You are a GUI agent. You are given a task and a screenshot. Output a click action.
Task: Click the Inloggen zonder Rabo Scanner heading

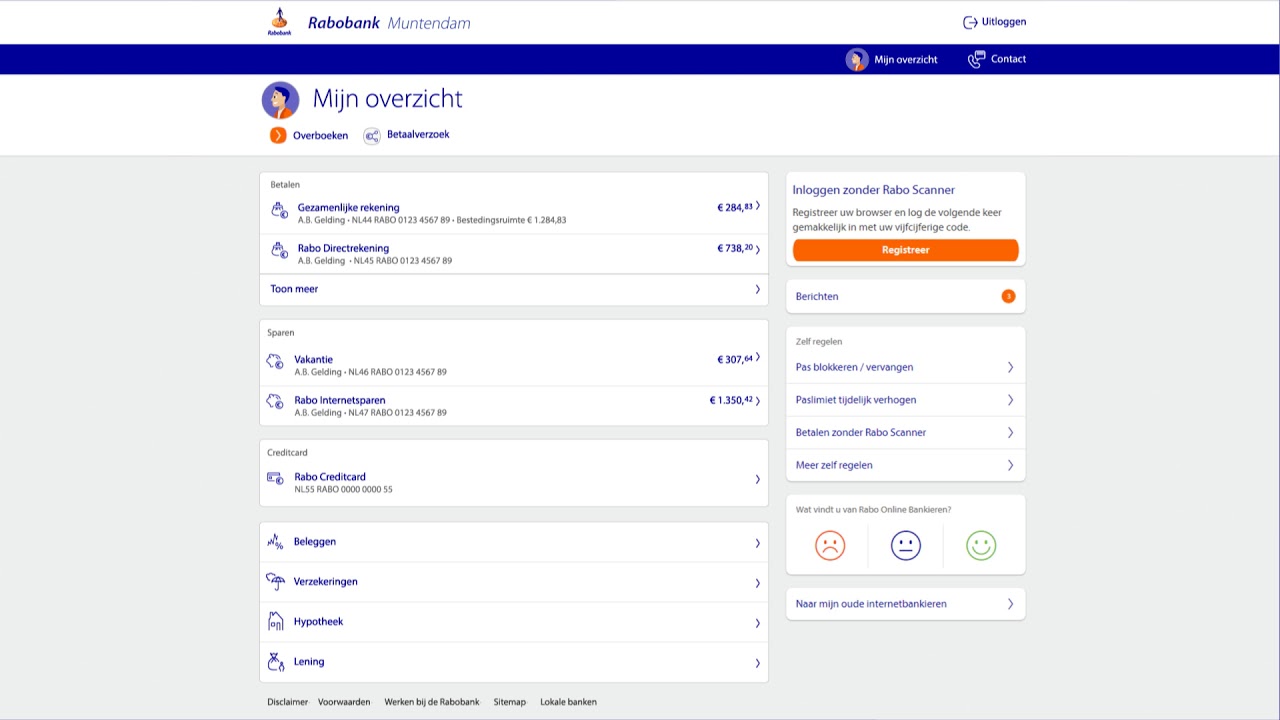(x=874, y=190)
